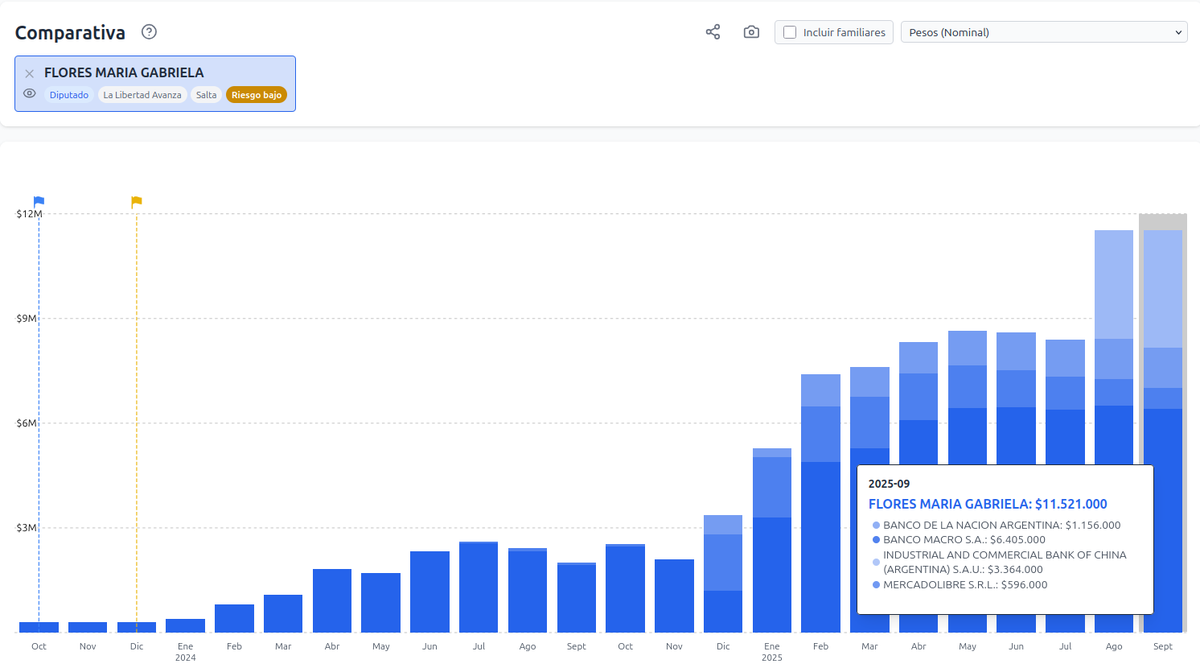The height and width of the screenshot is (668, 1200).
Task: Click the 2025-09 tooltip heading
Action: click(x=889, y=484)
